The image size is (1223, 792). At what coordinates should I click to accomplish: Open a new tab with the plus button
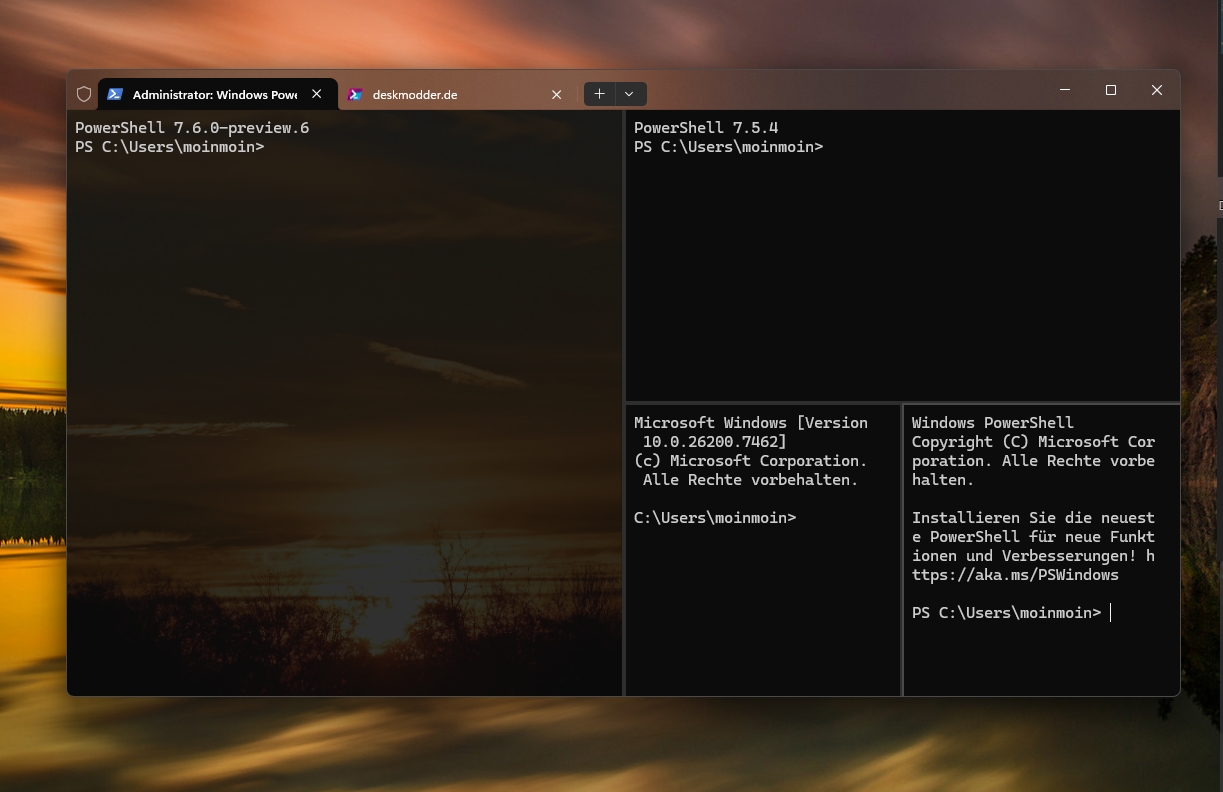599,94
